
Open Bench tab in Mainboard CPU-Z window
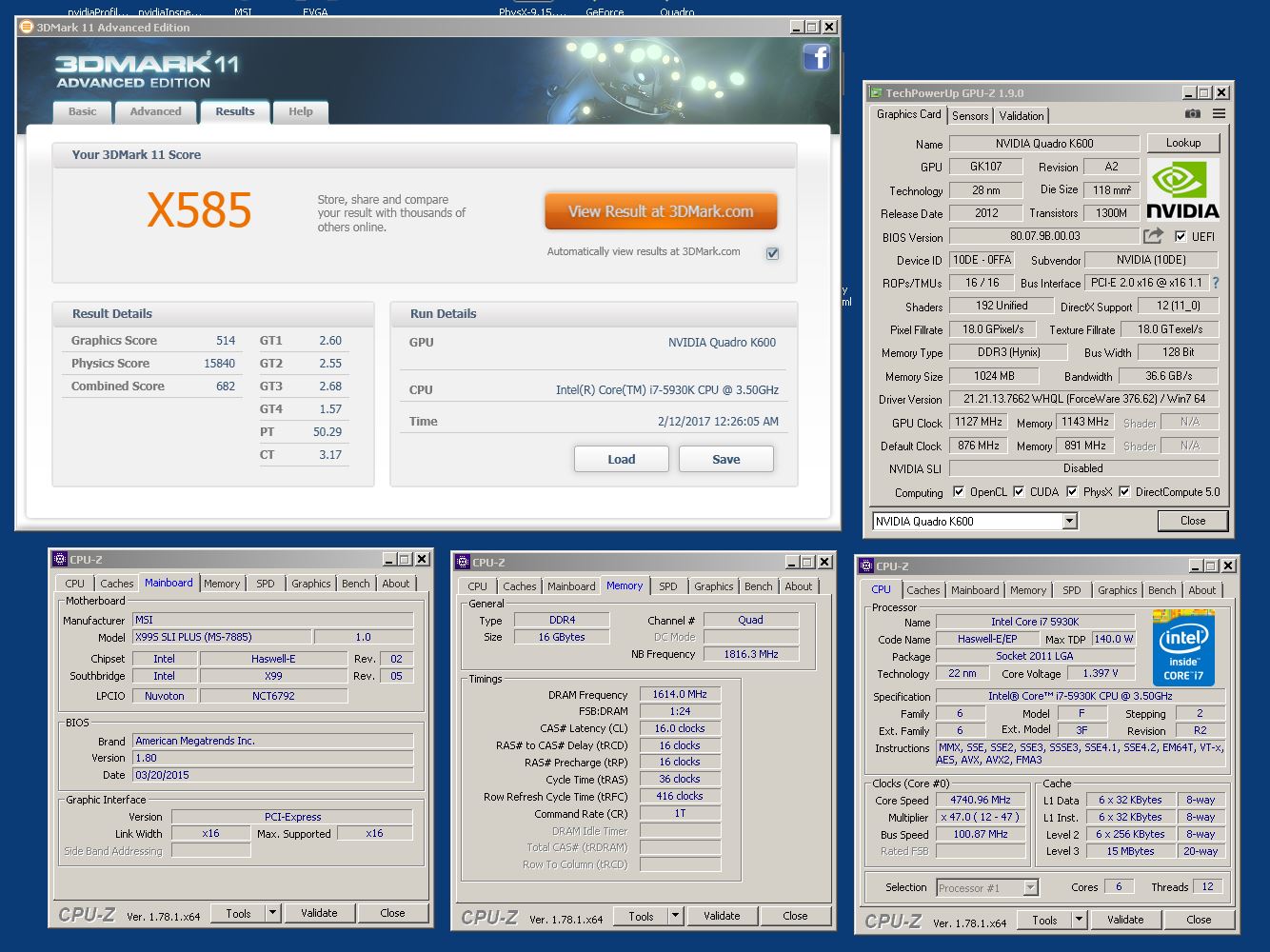pos(356,584)
